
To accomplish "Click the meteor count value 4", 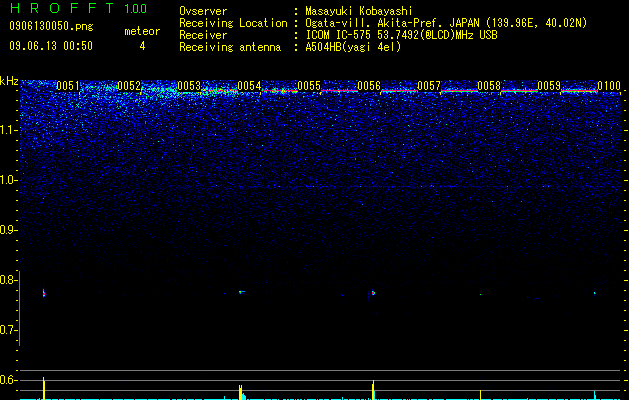I will [x=142, y=46].
